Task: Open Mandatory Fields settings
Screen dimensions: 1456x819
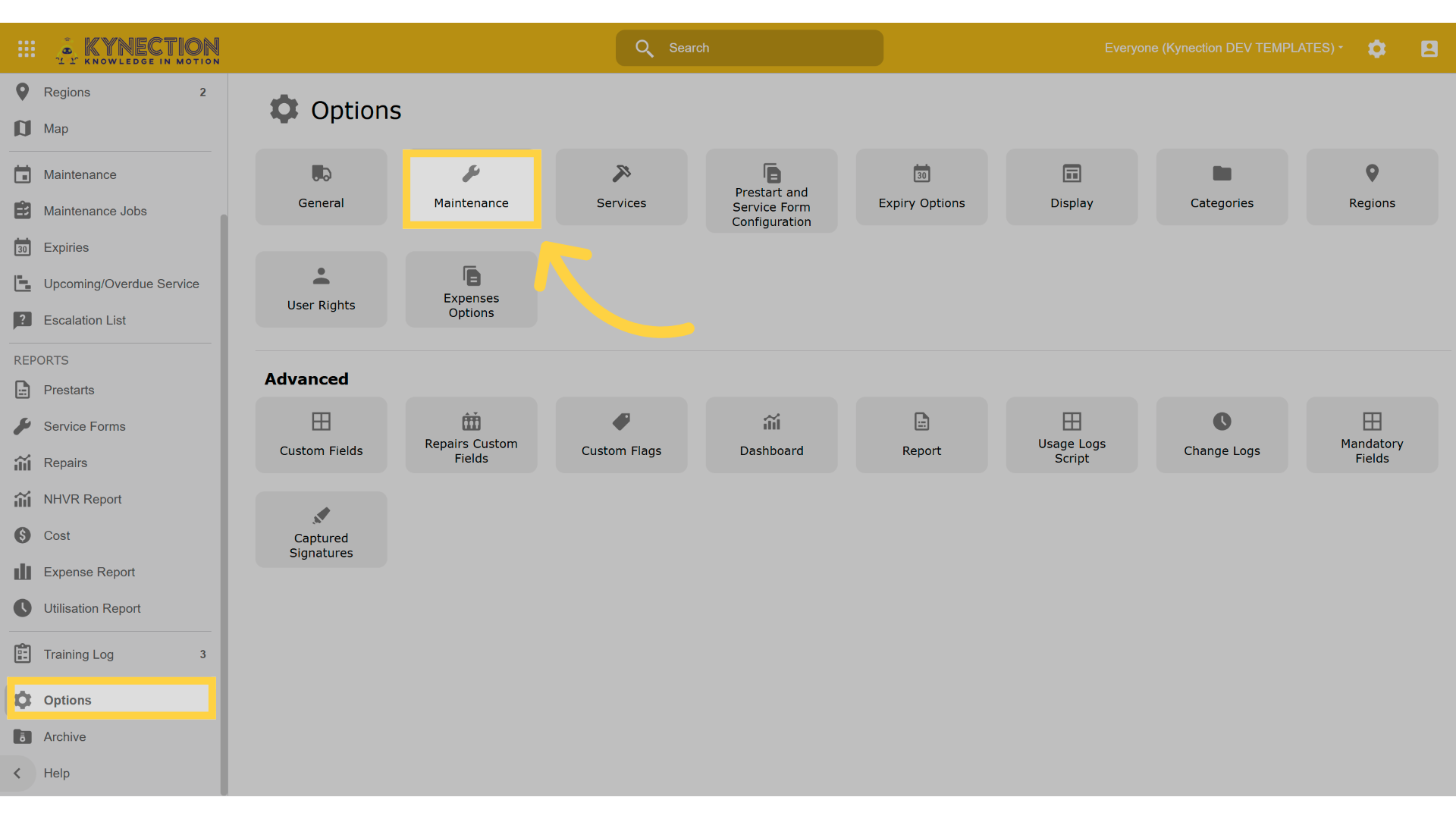Action: 1372,435
